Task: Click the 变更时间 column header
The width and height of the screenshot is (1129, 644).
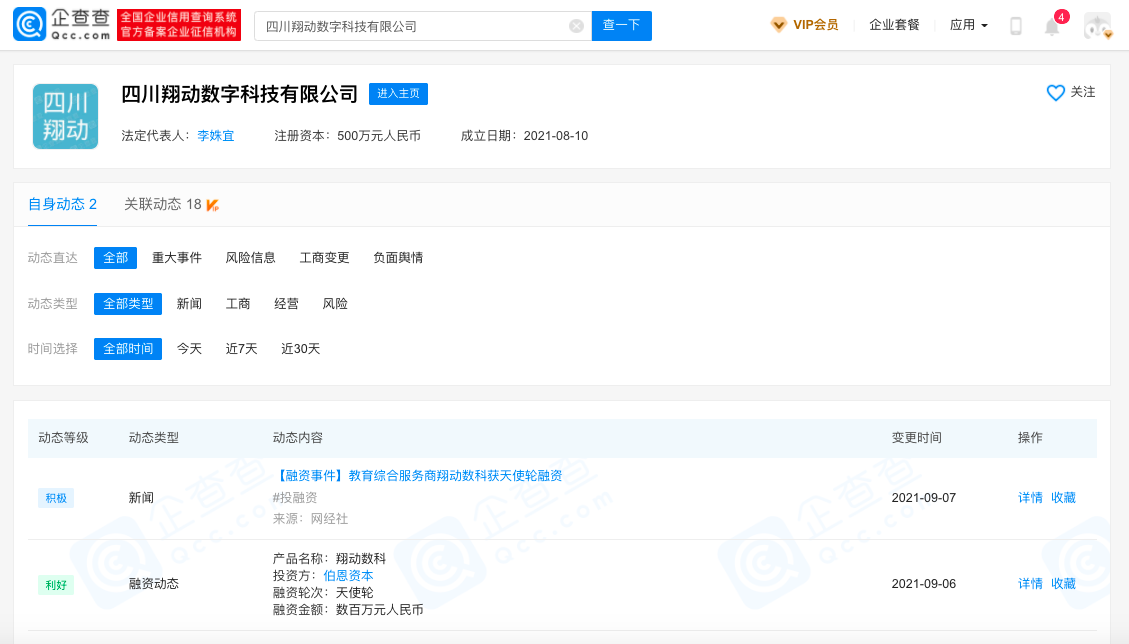Action: click(x=916, y=438)
